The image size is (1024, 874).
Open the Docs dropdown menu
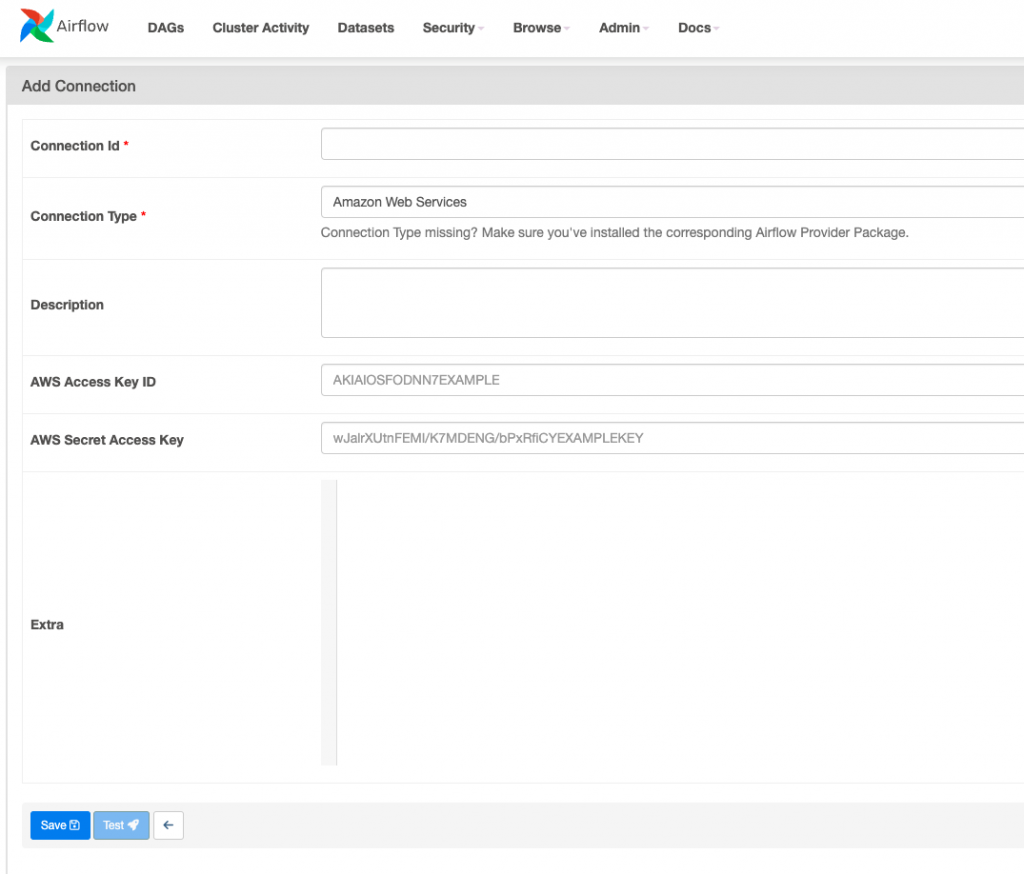[x=698, y=27]
